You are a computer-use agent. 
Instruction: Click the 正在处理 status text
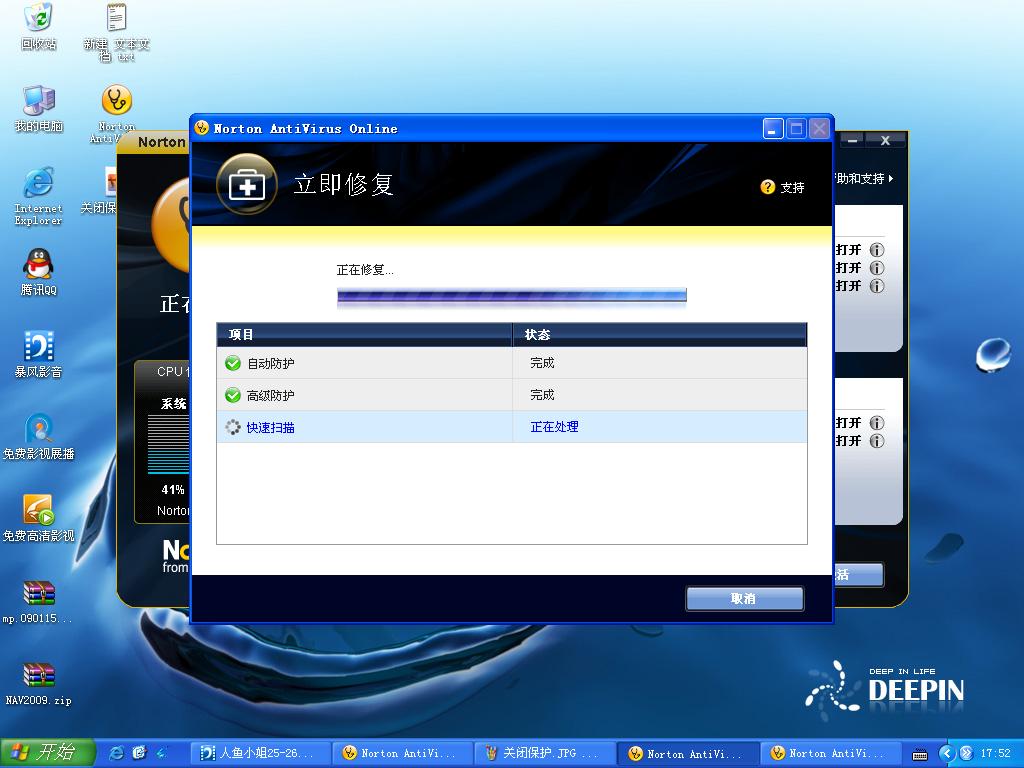click(554, 427)
